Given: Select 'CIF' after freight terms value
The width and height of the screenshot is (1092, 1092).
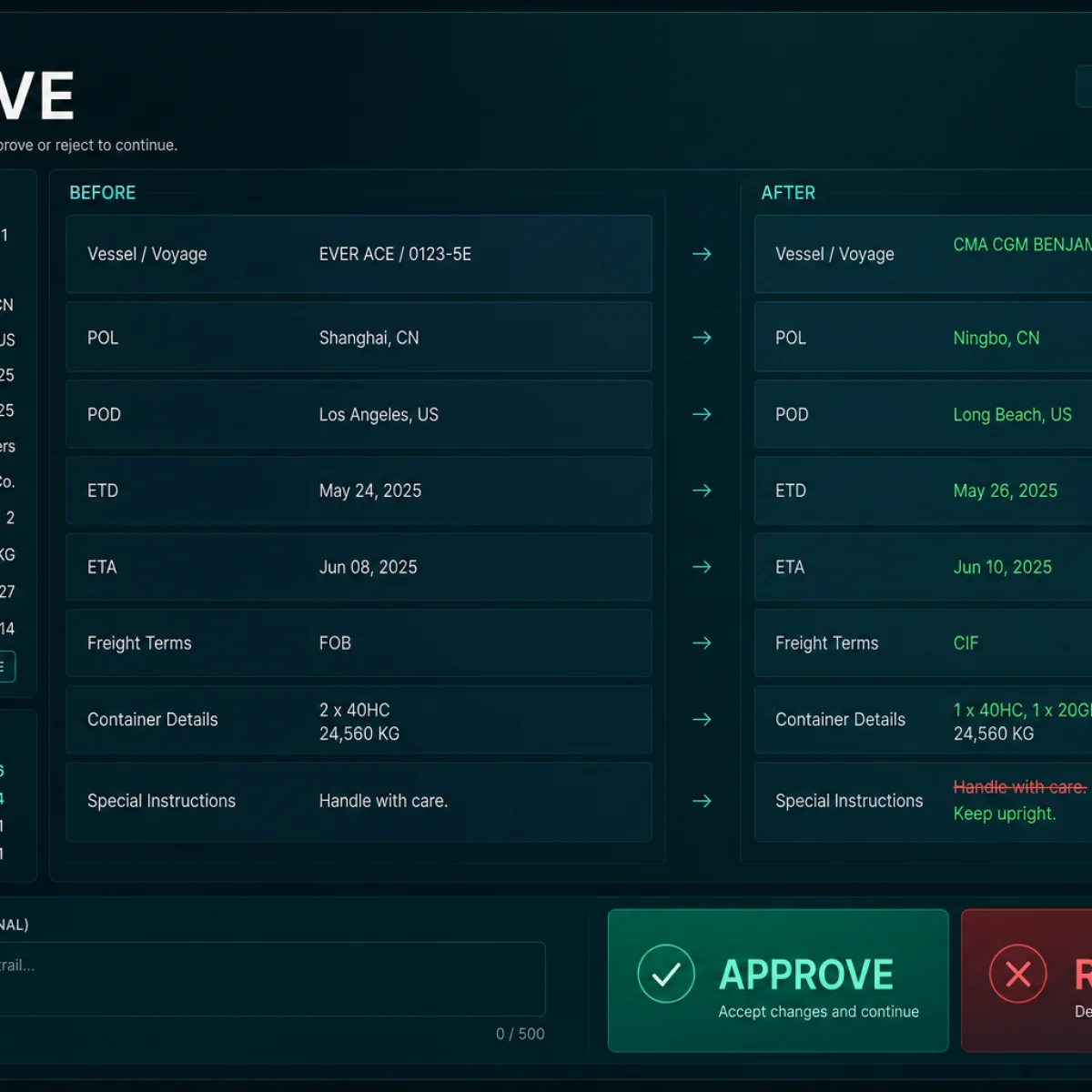Looking at the screenshot, I should click(x=966, y=643).
